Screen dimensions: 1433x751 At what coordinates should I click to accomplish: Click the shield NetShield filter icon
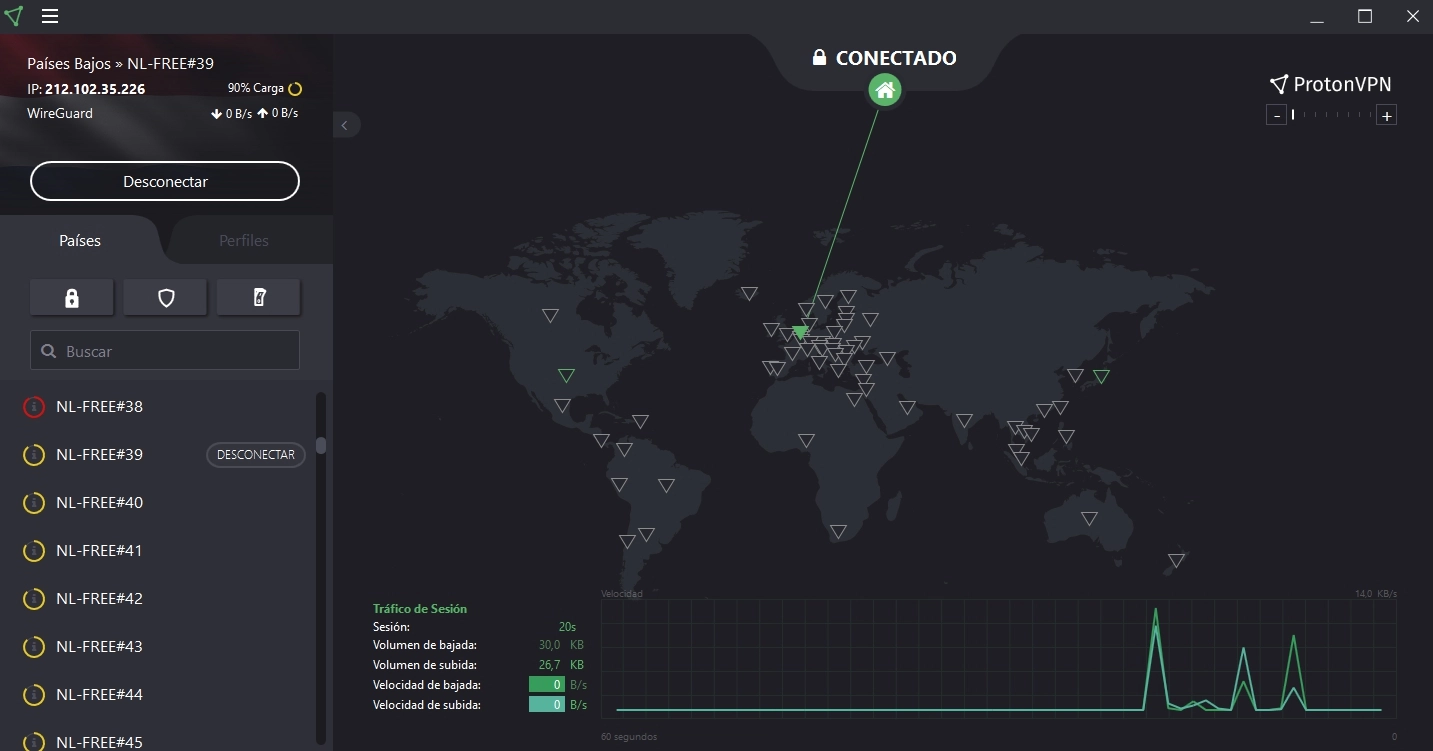point(164,297)
